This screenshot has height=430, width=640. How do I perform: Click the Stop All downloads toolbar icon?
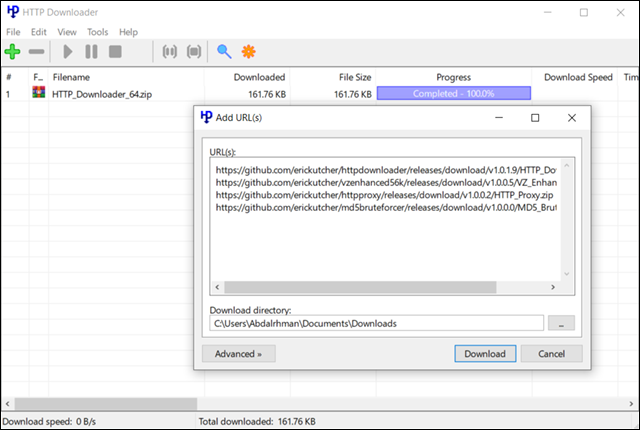[194, 52]
